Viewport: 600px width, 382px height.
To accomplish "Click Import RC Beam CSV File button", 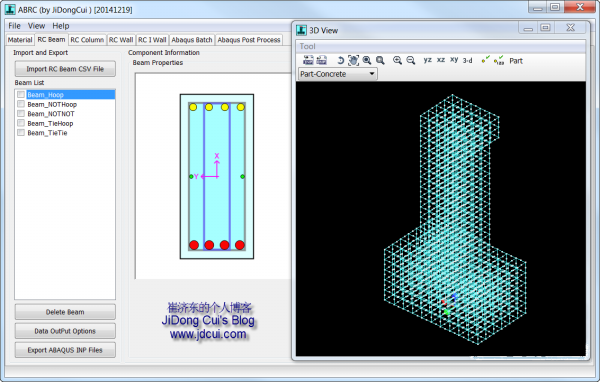I will click(x=65, y=69).
